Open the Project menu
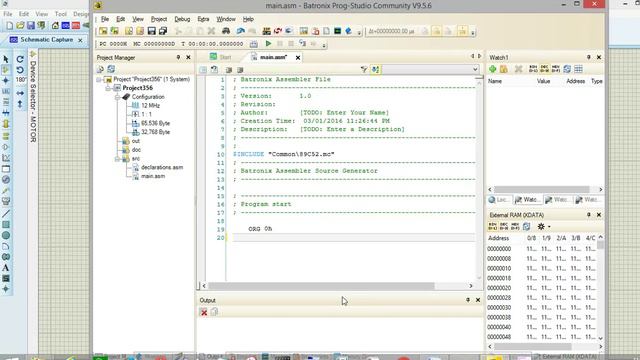 click(x=159, y=19)
